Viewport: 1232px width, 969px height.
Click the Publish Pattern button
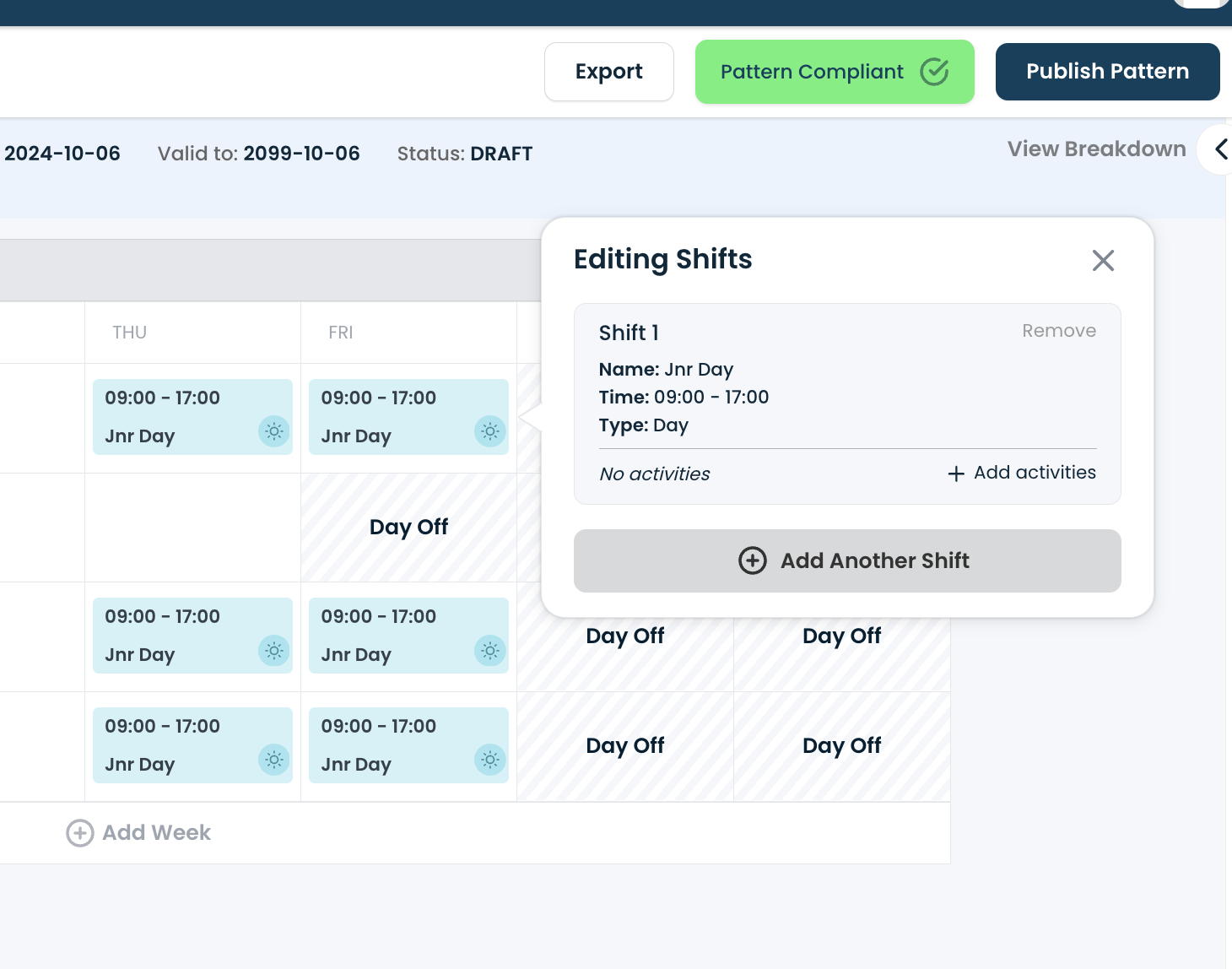(1107, 72)
